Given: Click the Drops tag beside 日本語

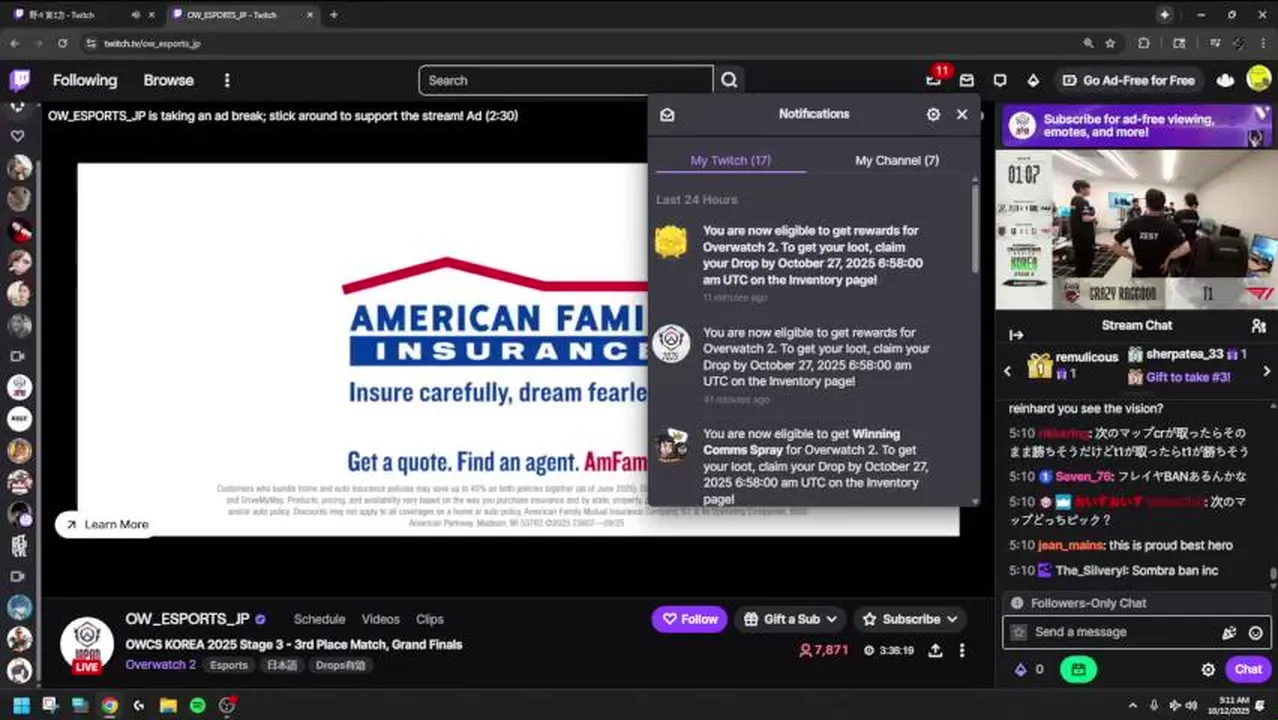Looking at the screenshot, I should click(340, 665).
